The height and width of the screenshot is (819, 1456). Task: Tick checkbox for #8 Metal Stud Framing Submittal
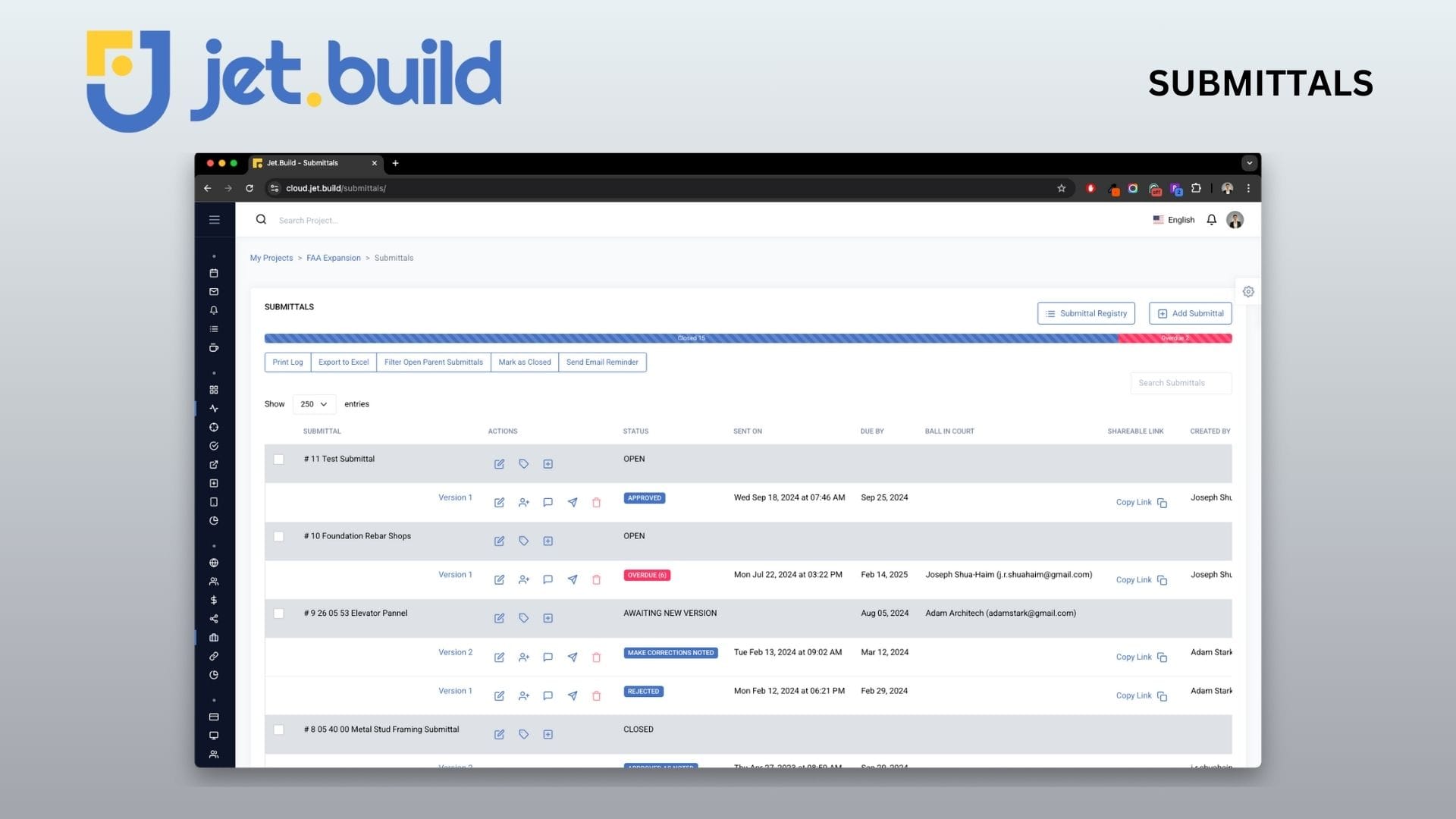coord(278,730)
